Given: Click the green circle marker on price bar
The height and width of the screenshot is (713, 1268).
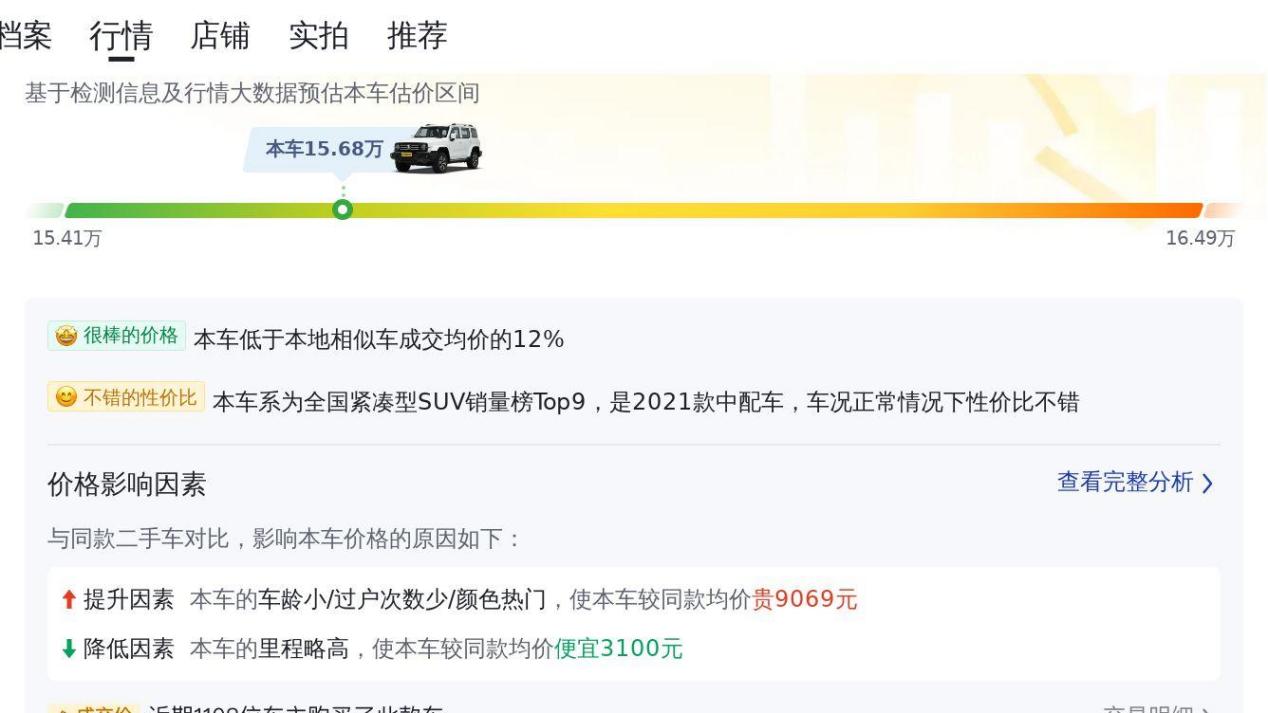Looking at the screenshot, I should [343, 209].
